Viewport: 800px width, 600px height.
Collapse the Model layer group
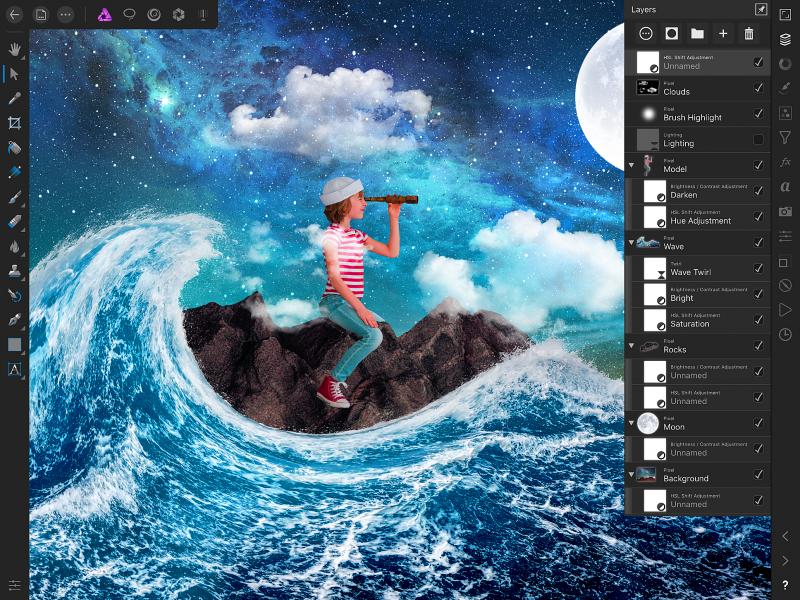[632, 165]
